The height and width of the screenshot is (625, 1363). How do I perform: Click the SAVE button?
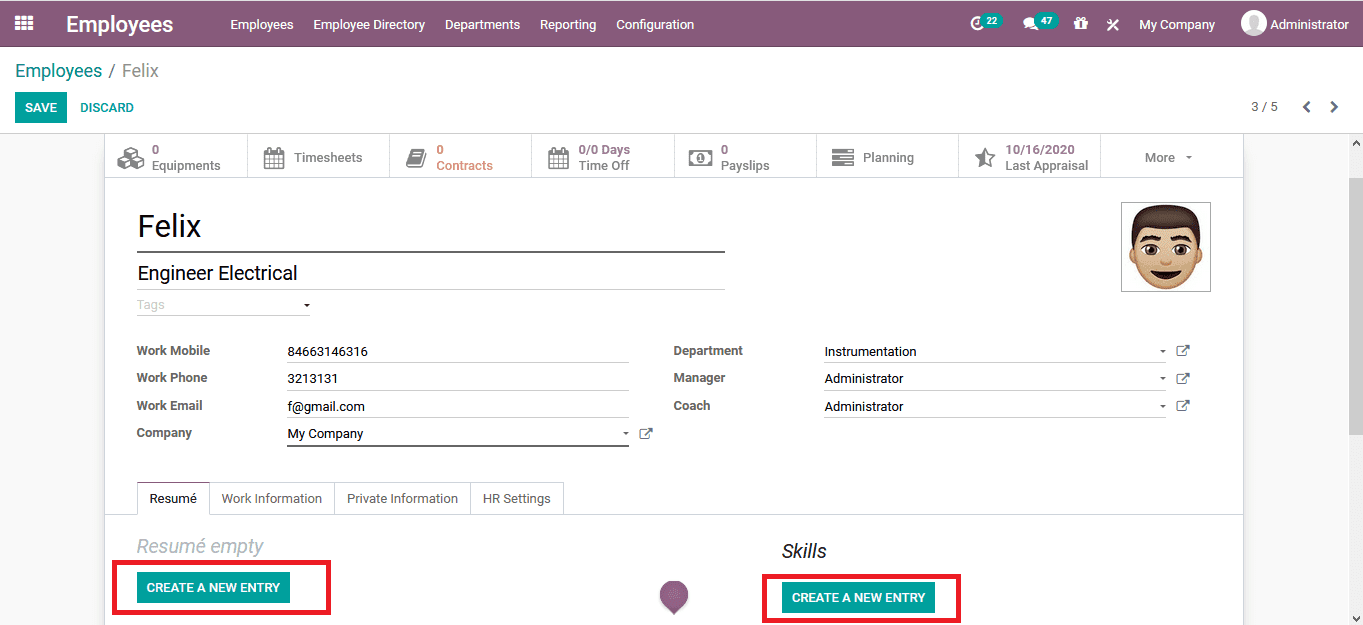pyautogui.click(x=41, y=107)
